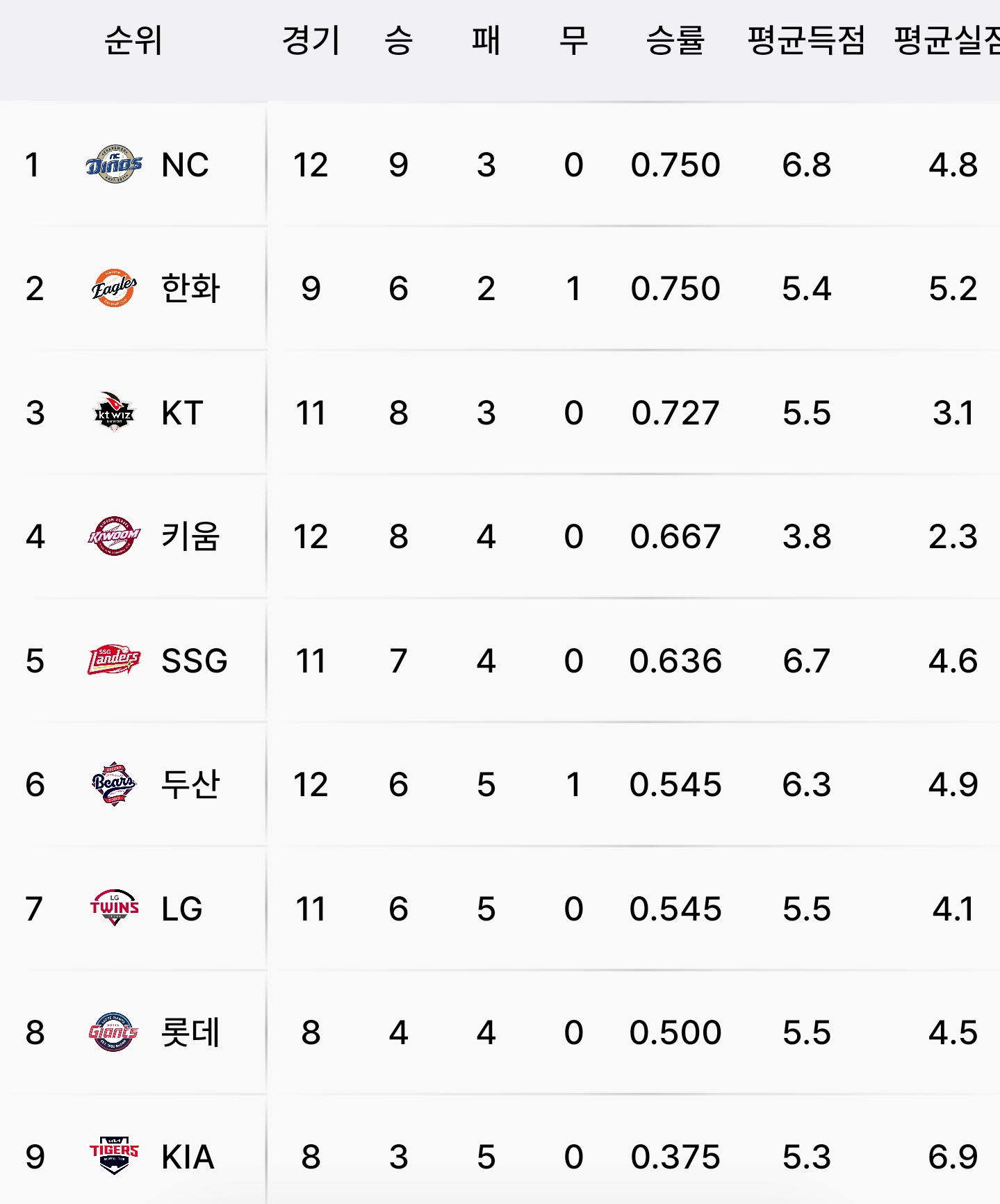Image resolution: width=1000 pixels, height=1204 pixels.
Task: Select NC's 0.750 win rate cell
Action: (x=675, y=165)
